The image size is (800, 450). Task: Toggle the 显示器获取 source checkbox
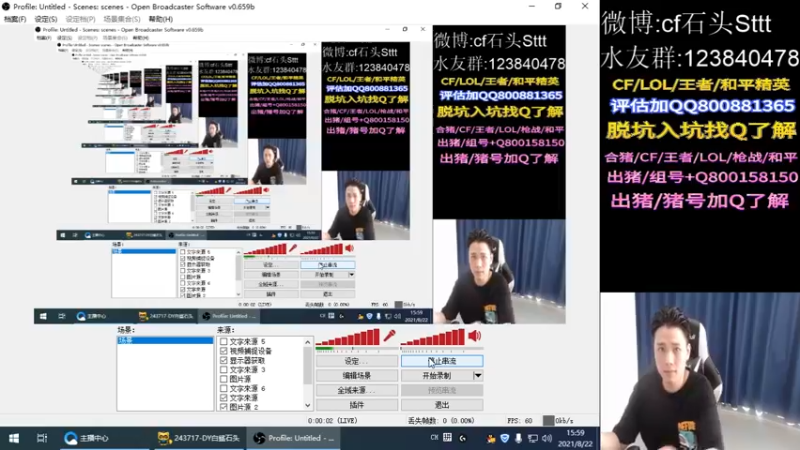(223, 360)
